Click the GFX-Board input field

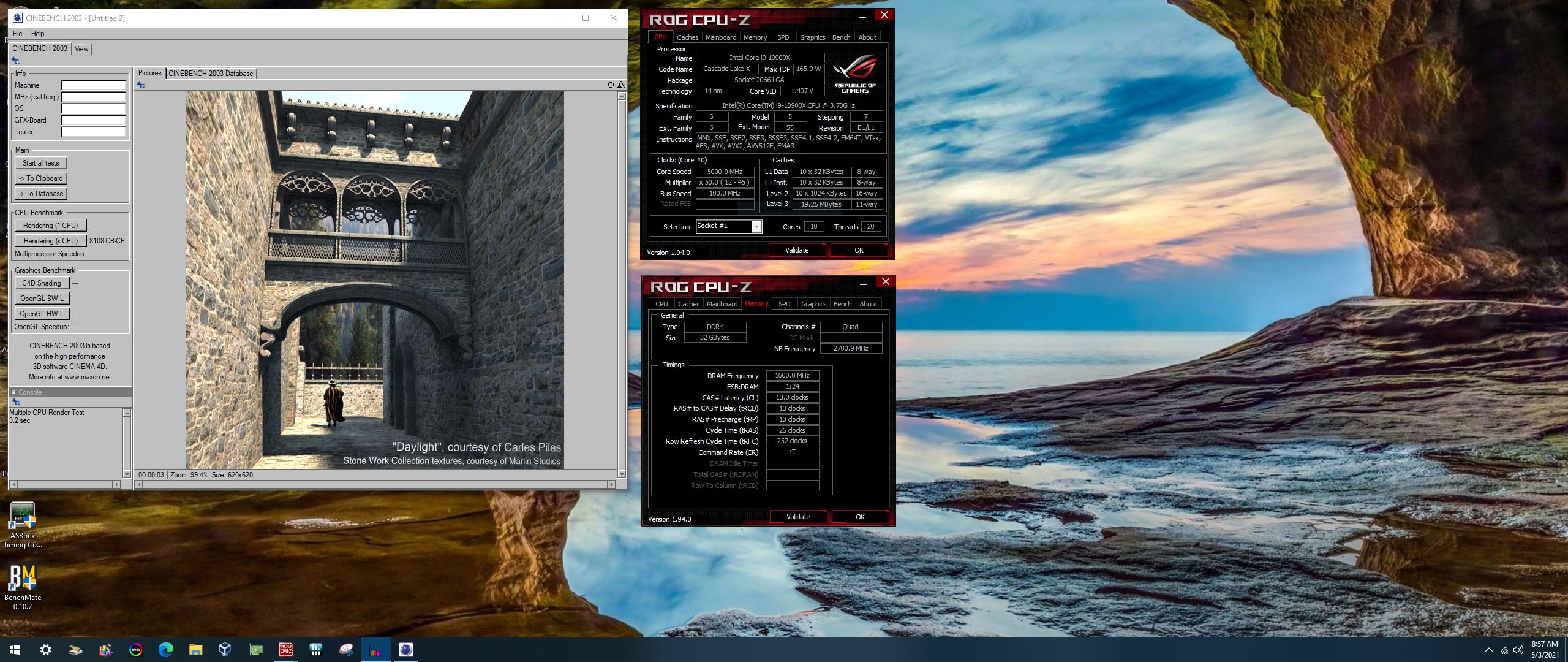(x=93, y=120)
